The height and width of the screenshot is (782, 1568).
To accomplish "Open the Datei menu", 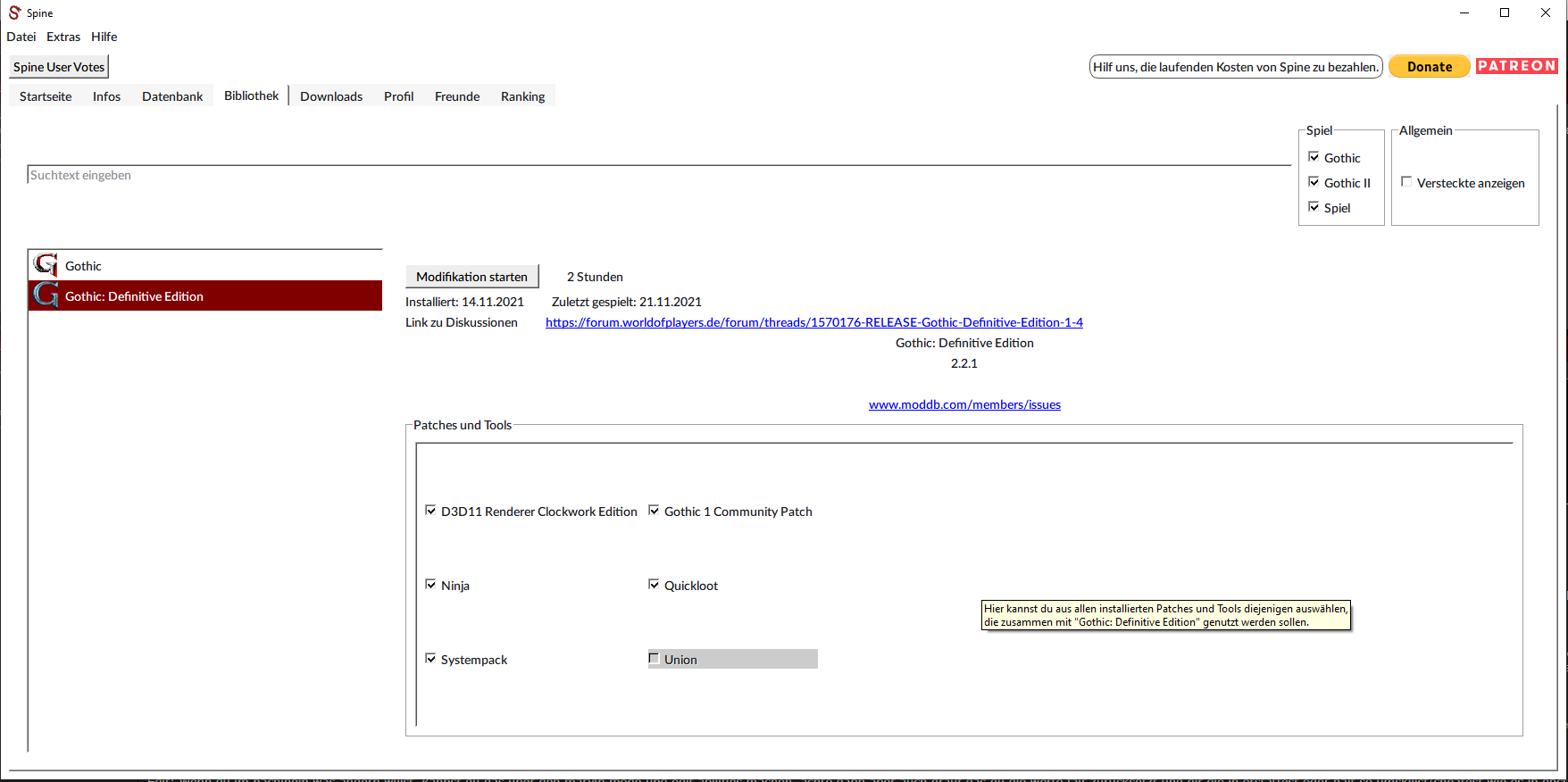I will click(x=21, y=37).
